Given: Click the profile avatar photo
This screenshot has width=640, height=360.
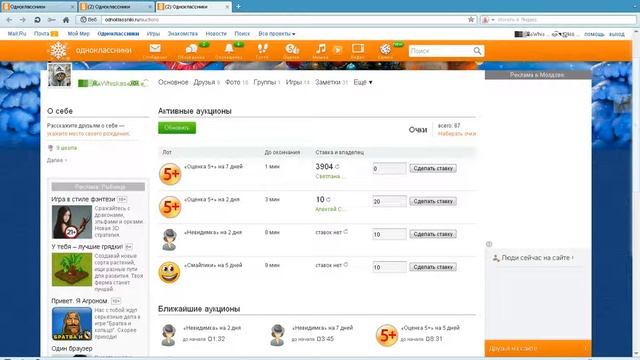Looking at the screenshot, I should tap(60, 75).
